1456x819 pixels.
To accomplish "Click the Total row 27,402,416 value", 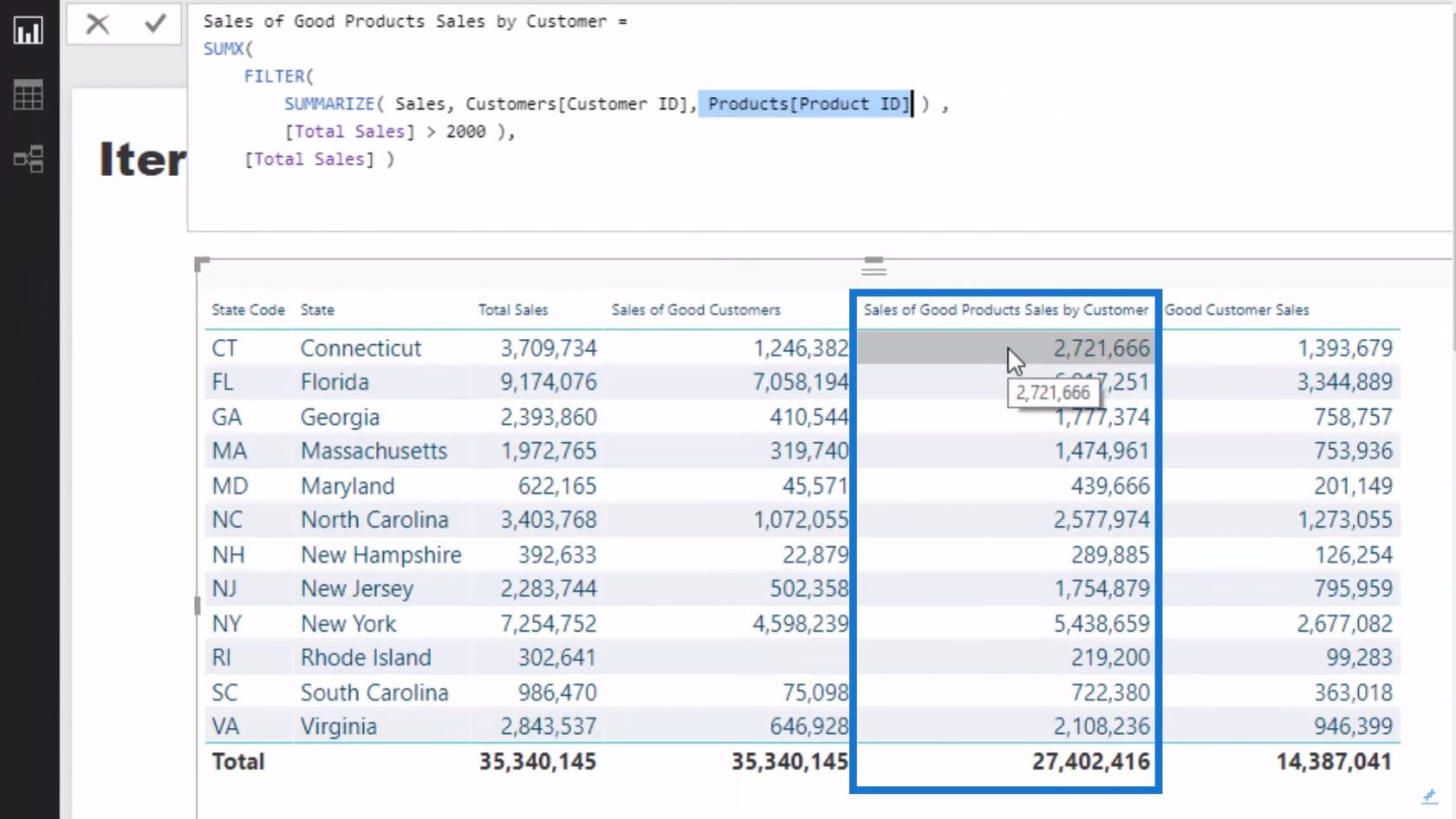I will point(1091,761).
